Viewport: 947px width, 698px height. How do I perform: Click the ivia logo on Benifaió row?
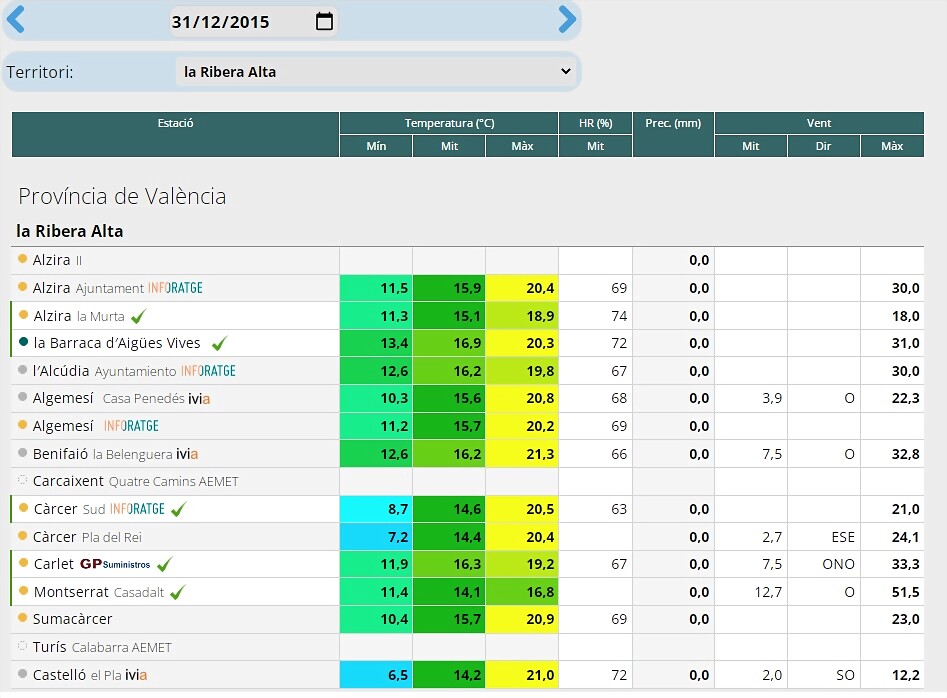click(x=187, y=454)
